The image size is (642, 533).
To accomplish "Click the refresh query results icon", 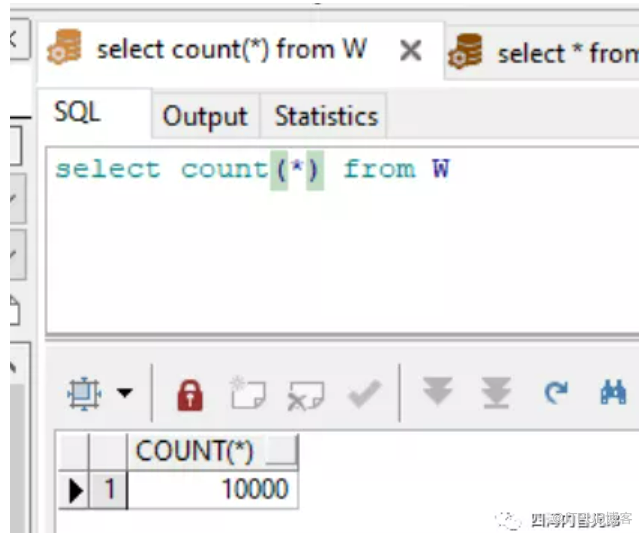I will 556,392.
